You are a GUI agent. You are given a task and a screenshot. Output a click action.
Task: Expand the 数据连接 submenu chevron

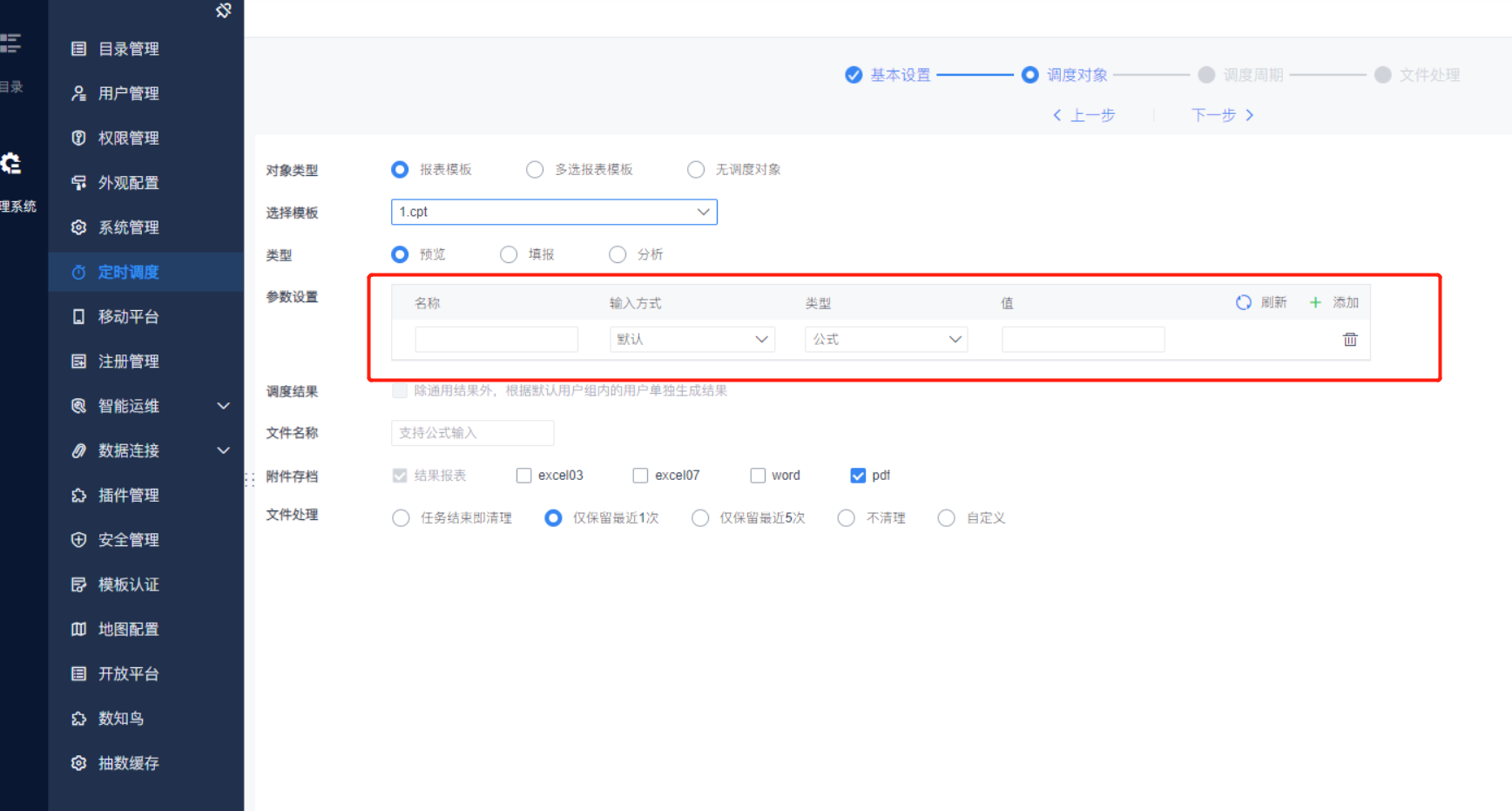click(223, 450)
